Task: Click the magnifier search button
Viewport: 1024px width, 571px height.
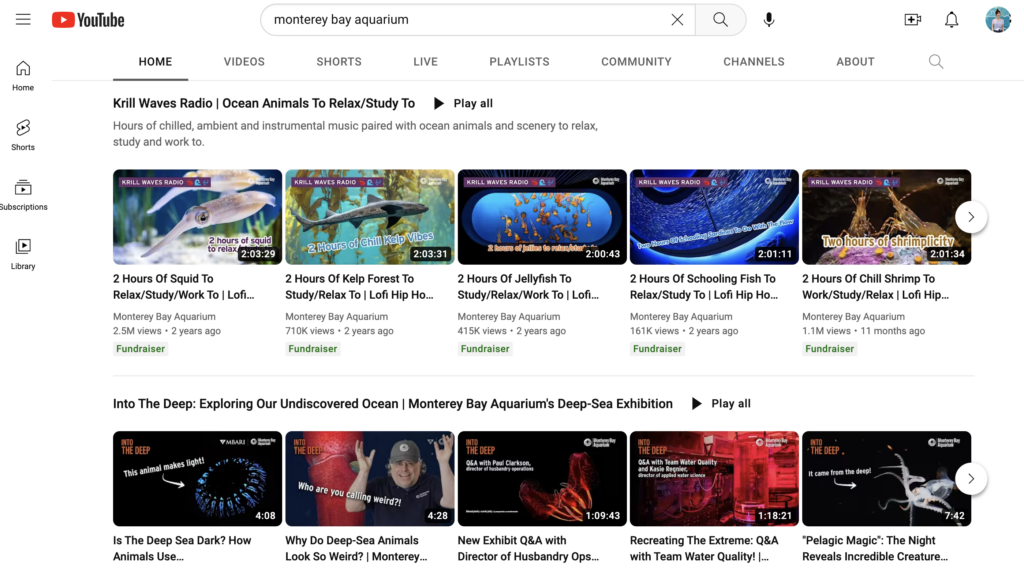Action: tap(720, 20)
